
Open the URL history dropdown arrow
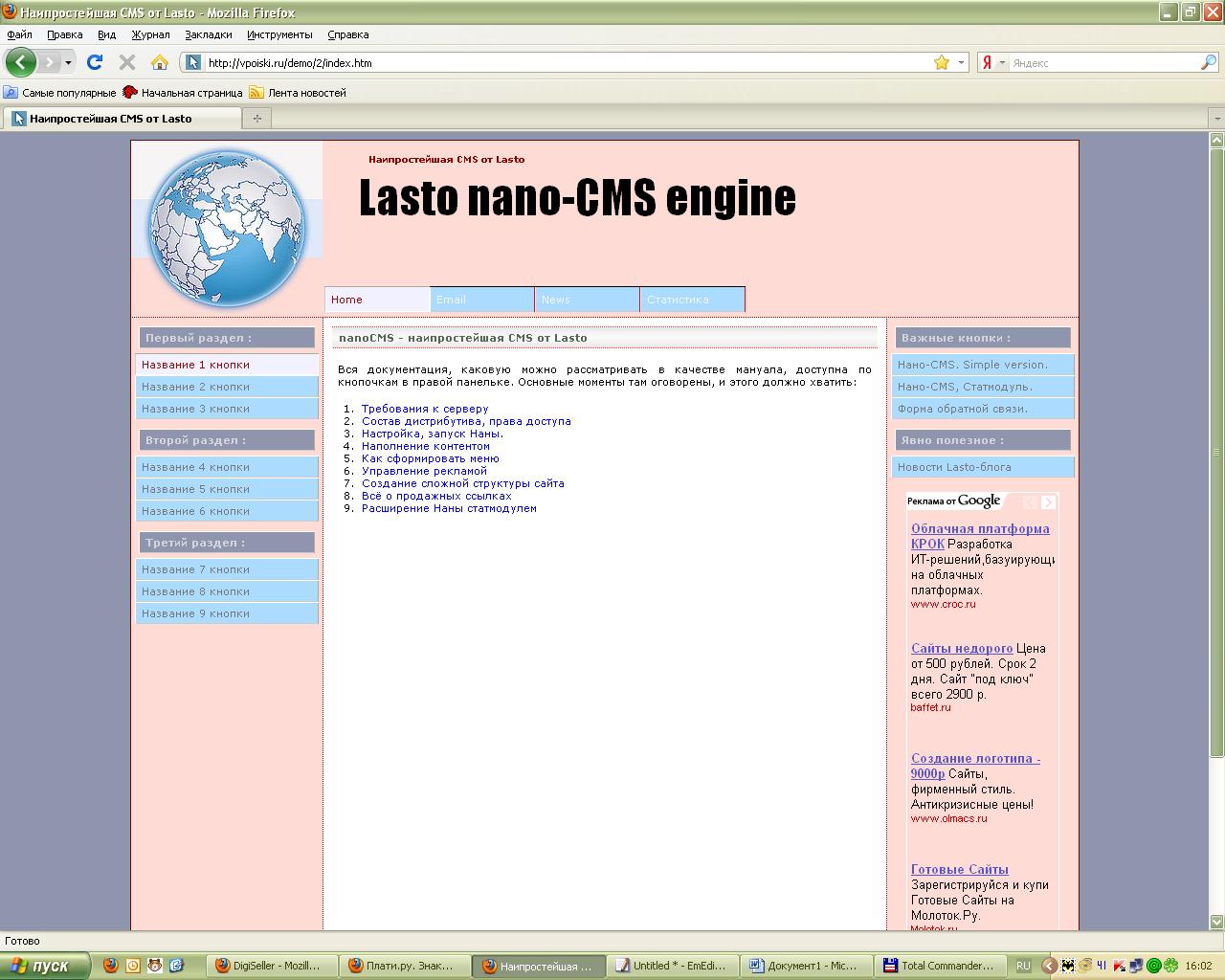(961, 62)
